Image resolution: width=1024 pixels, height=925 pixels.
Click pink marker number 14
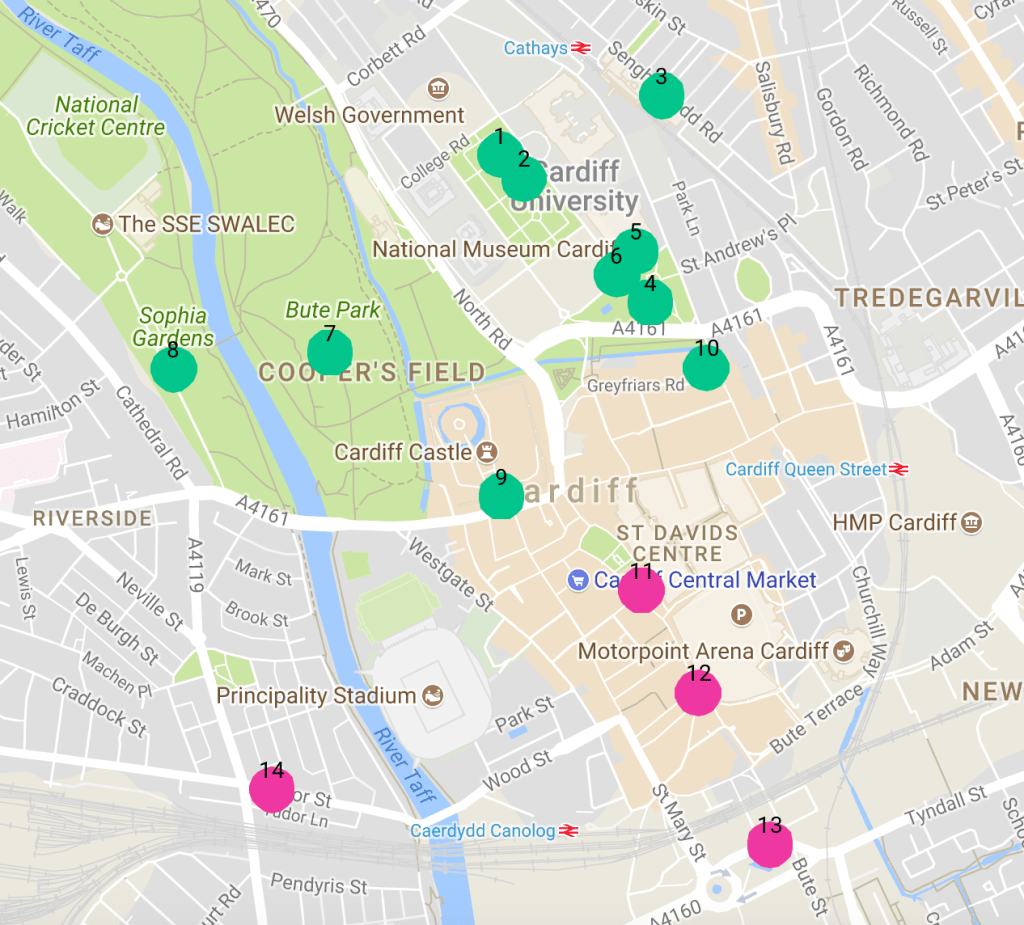click(x=272, y=789)
